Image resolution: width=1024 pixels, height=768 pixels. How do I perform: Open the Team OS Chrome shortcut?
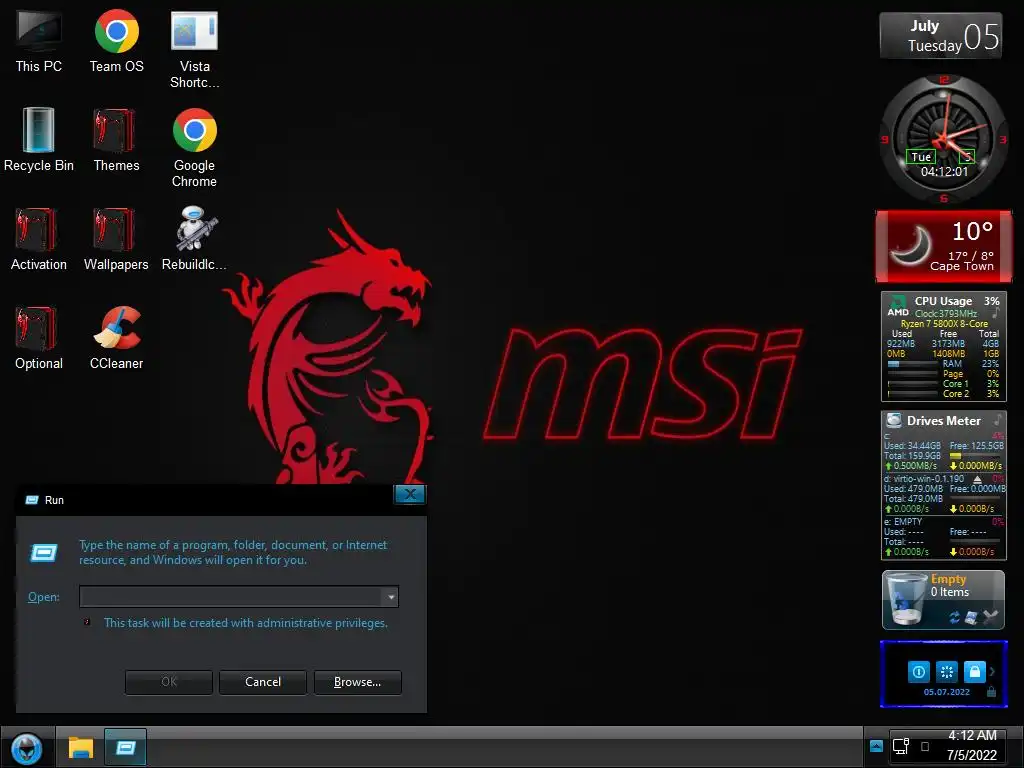coord(116,40)
